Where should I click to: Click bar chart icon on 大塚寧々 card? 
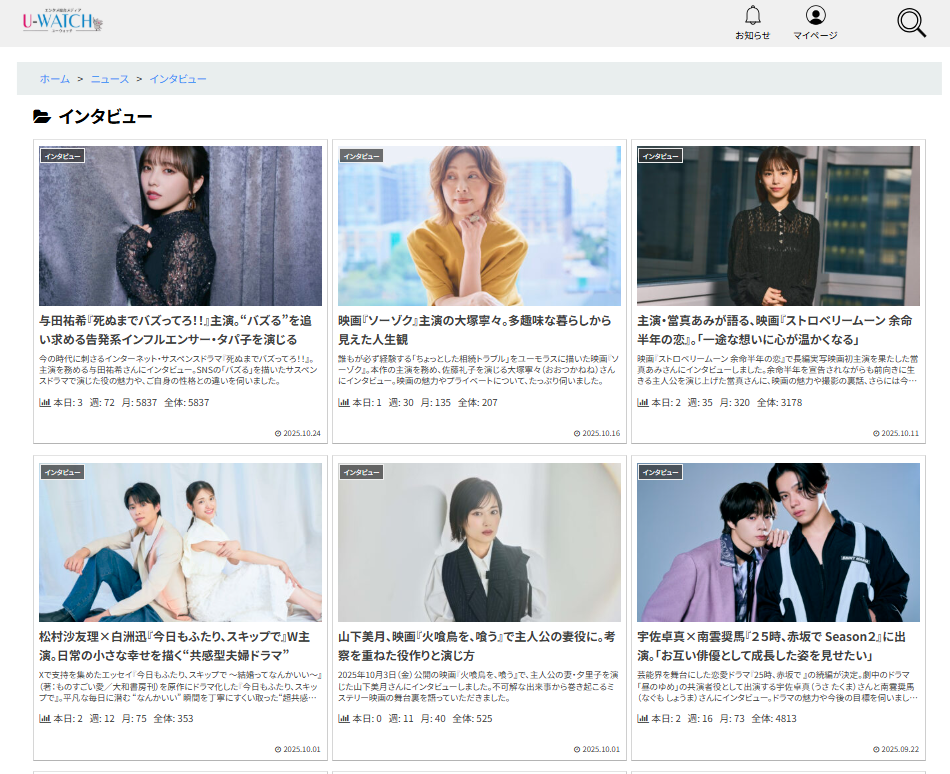coord(344,402)
